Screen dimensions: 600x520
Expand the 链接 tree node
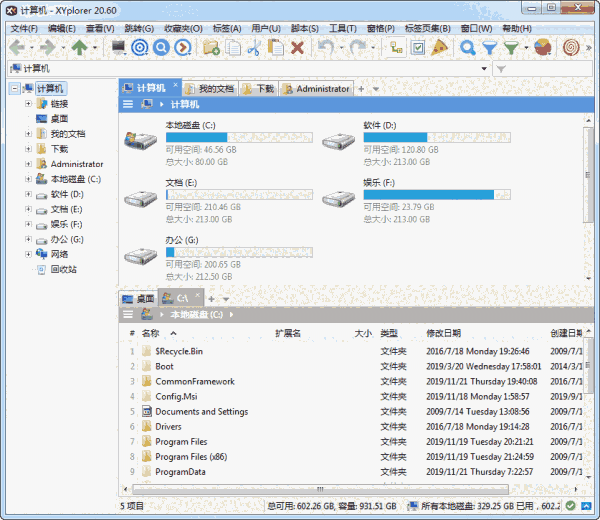[x=28, y=104]
